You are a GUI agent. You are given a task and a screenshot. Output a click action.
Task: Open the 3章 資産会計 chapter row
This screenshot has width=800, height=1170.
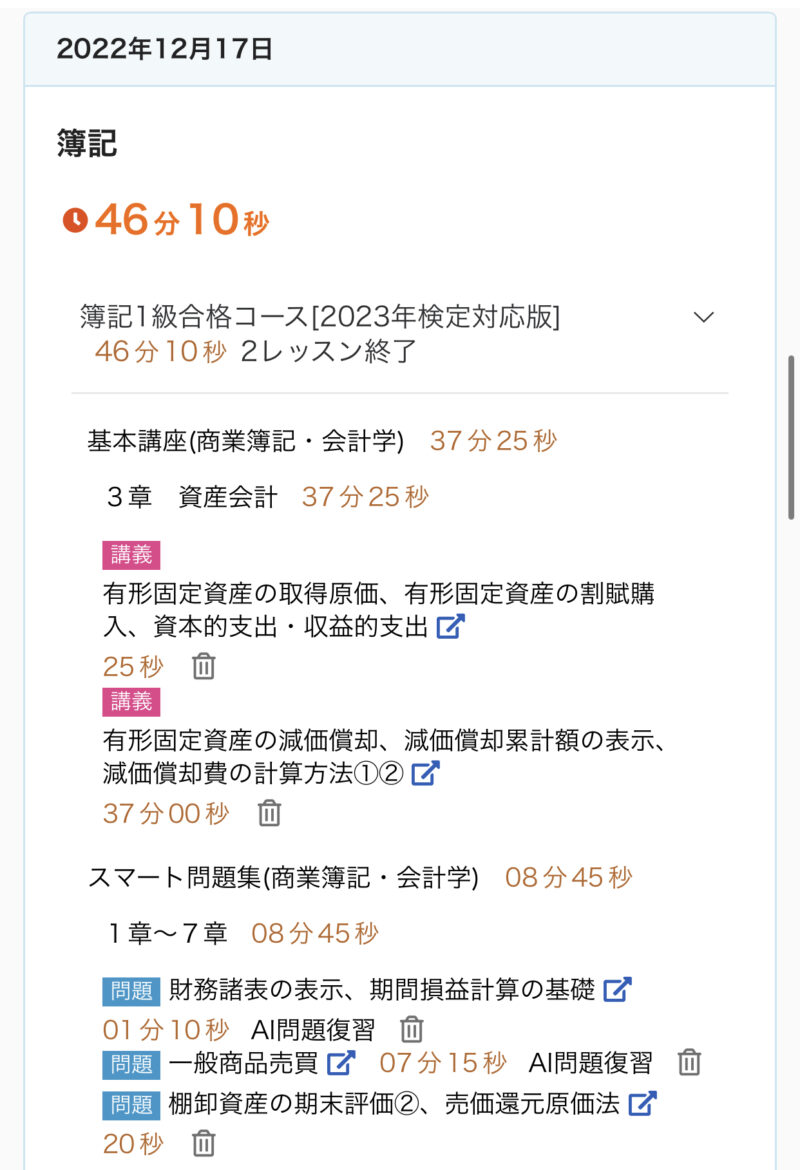click(191, 496)
